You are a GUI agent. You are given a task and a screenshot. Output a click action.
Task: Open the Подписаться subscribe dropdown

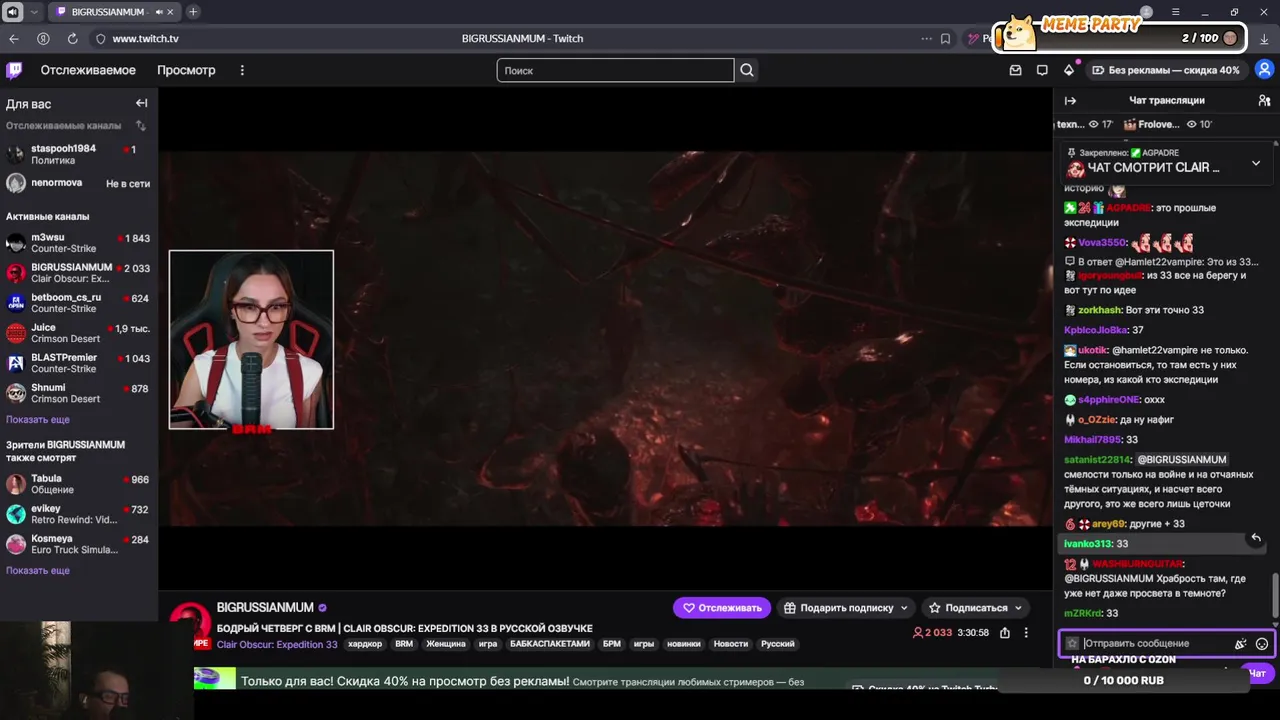[975, 607]
